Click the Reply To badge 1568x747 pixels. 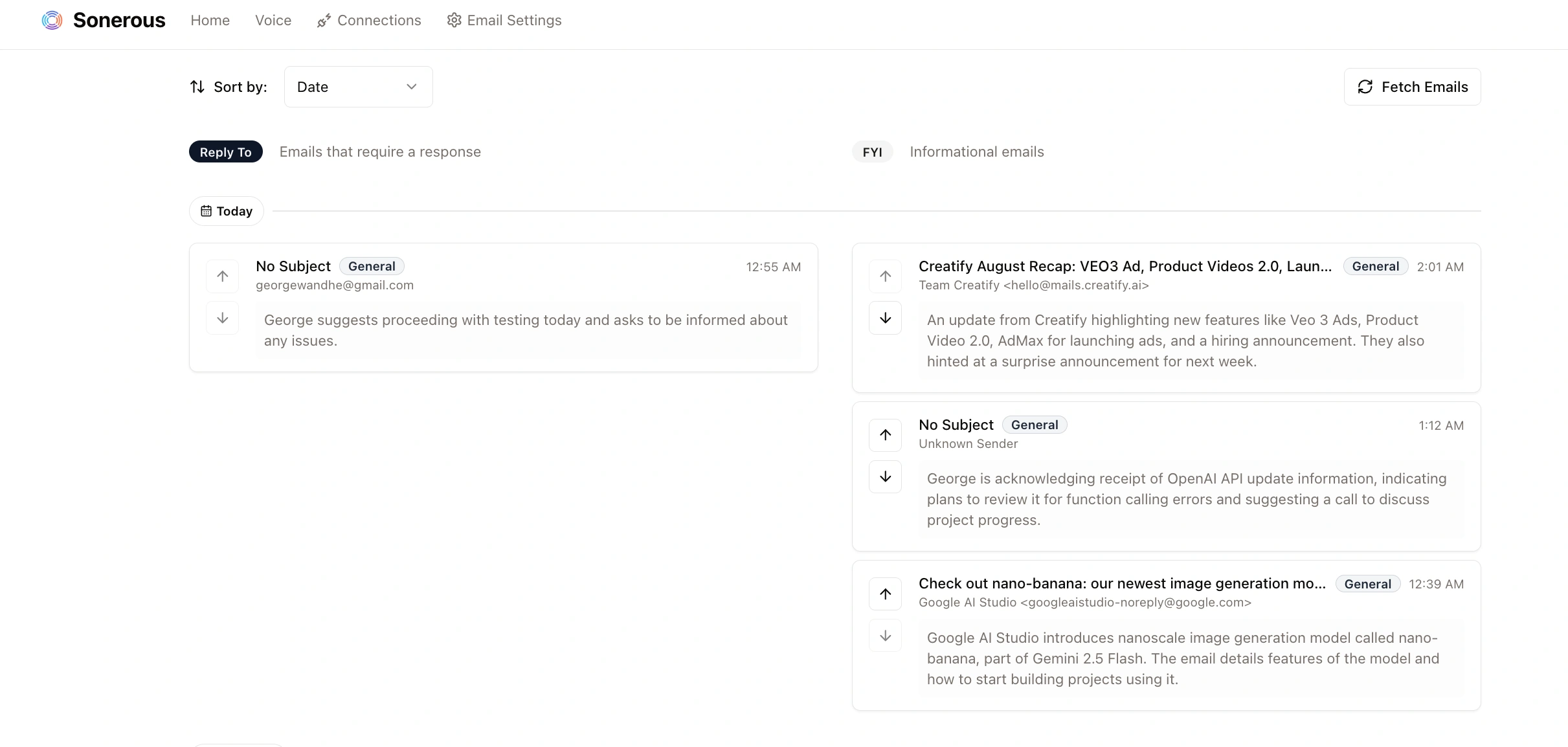pyautogui.click(x=225, y=152)
